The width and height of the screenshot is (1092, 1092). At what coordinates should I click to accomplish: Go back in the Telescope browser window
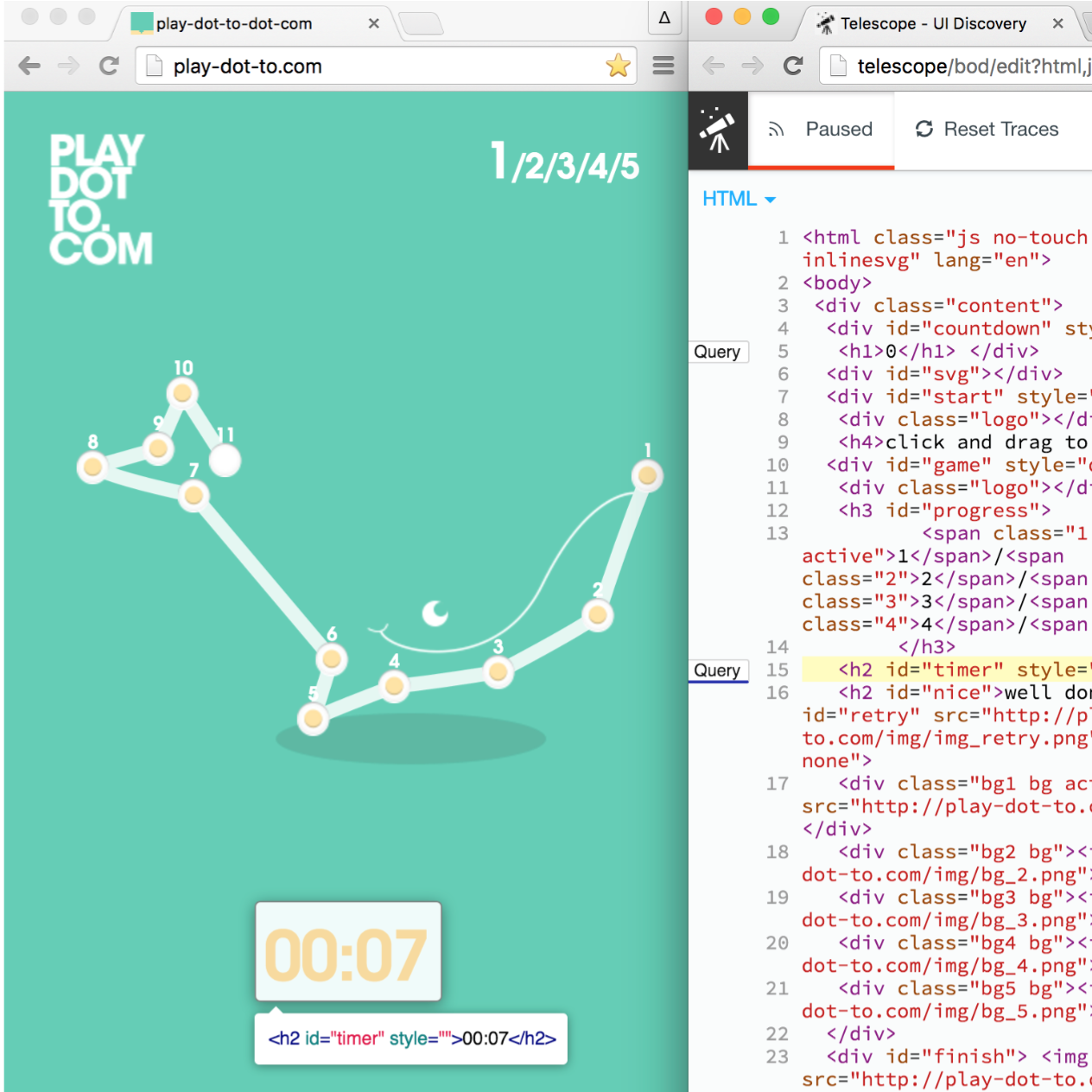coord(714,66)
